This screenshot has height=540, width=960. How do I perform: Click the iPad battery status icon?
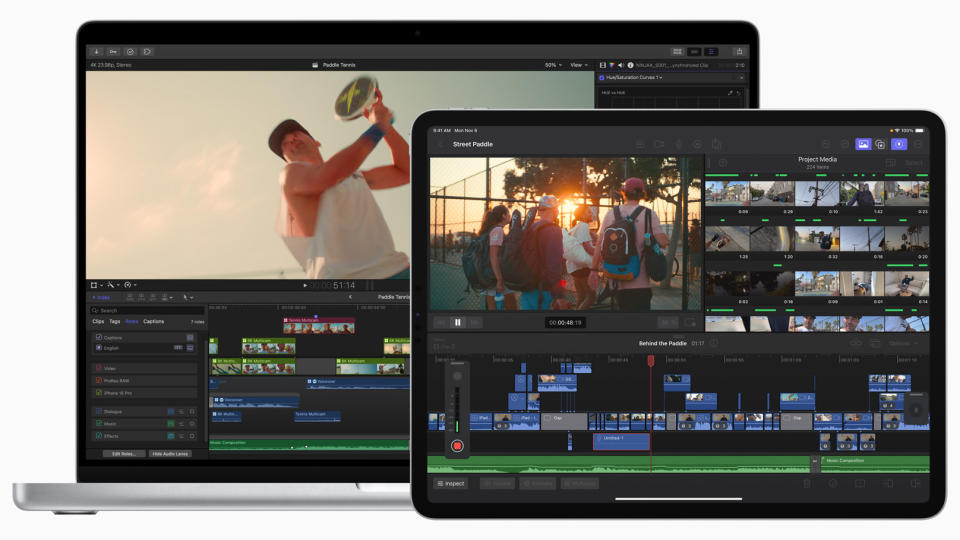coord(920,130)
